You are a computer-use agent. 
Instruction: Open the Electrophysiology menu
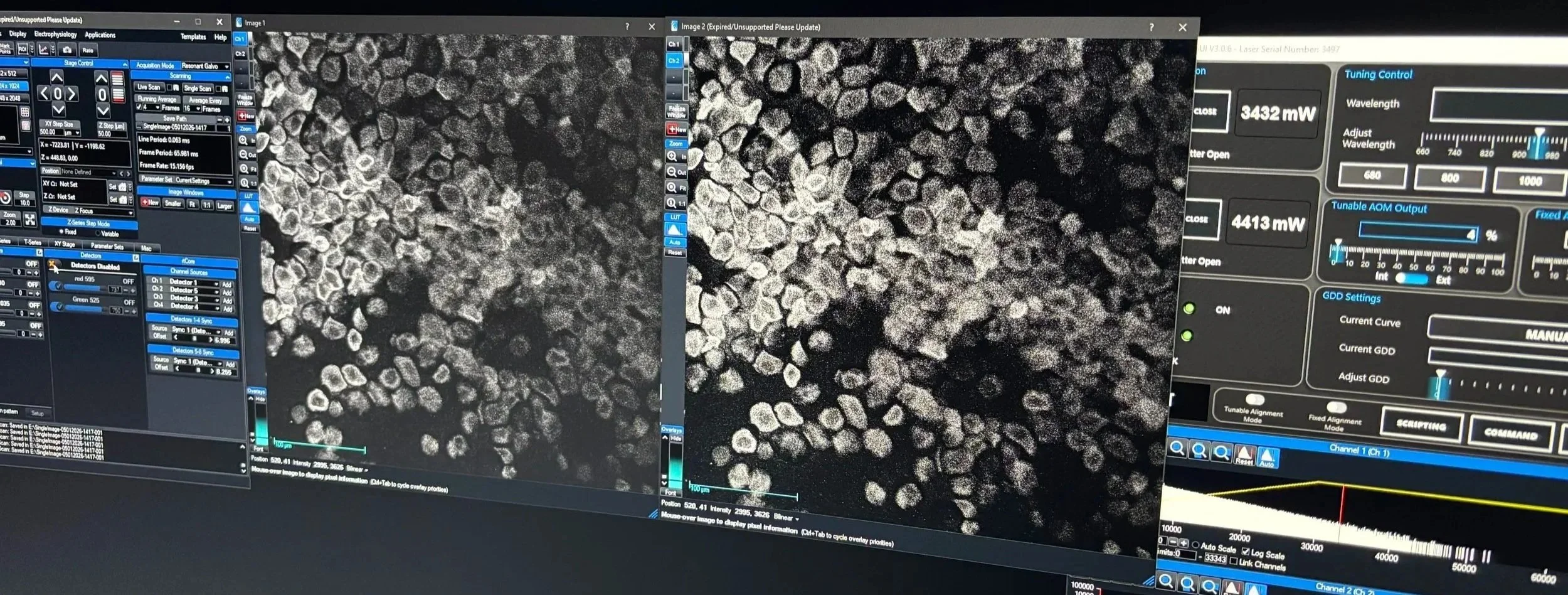(55, 35)
